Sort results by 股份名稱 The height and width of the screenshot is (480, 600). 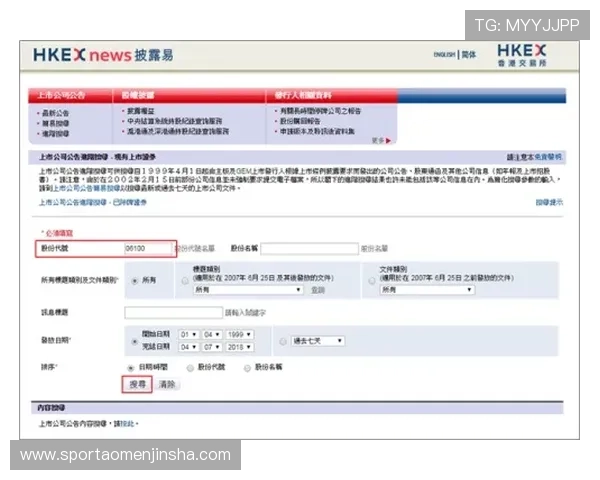click(248, 368)
